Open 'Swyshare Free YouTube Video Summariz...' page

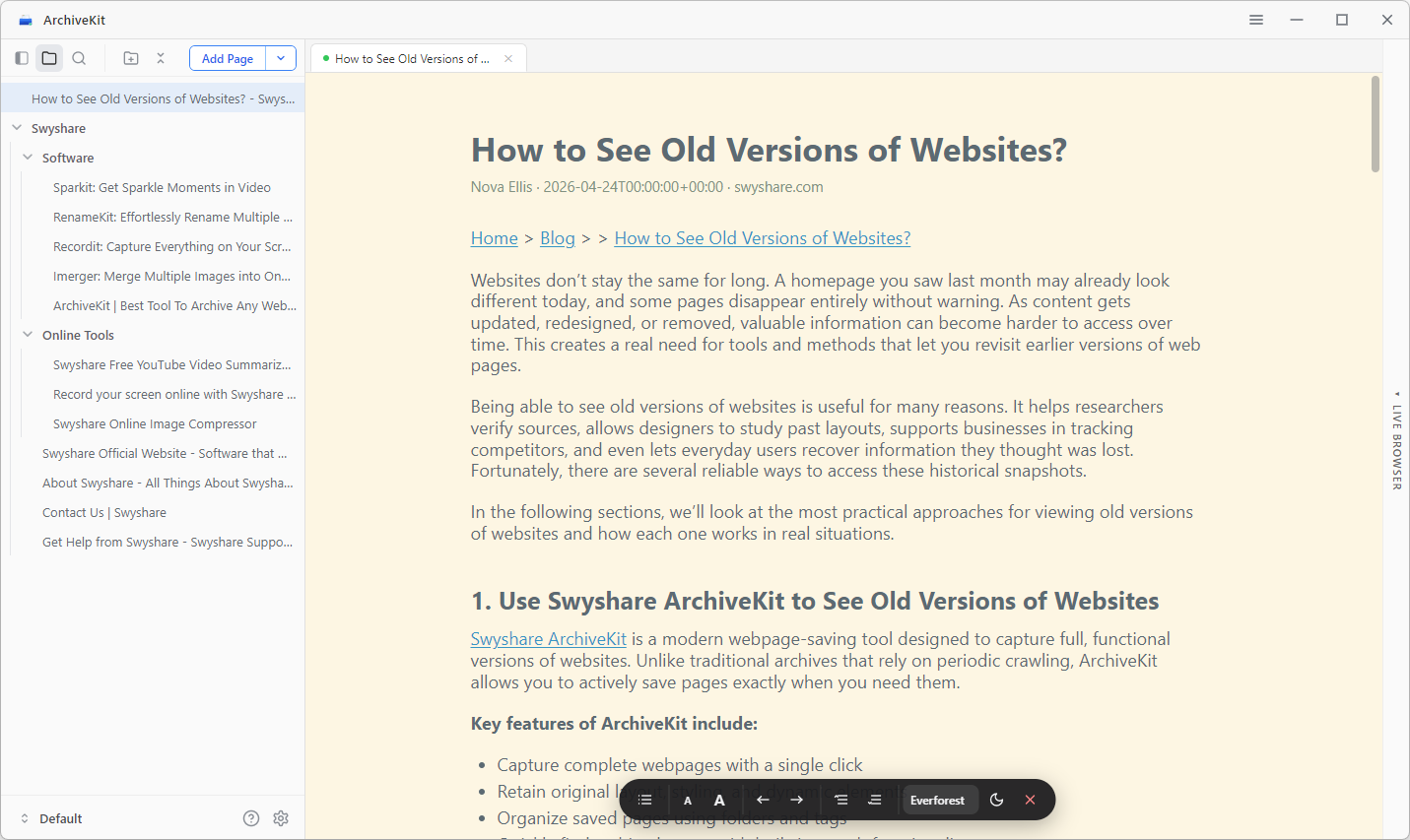(x=171, y=364)
